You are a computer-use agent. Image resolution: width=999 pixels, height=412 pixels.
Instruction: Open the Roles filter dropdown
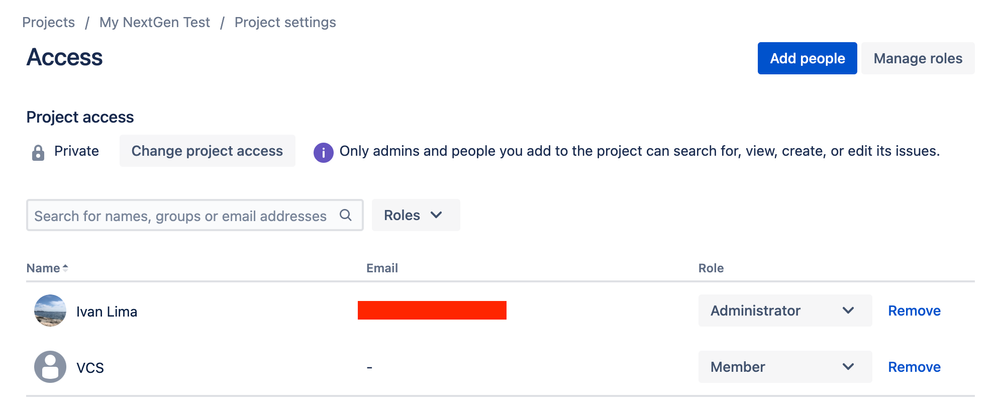pos(415,215)
